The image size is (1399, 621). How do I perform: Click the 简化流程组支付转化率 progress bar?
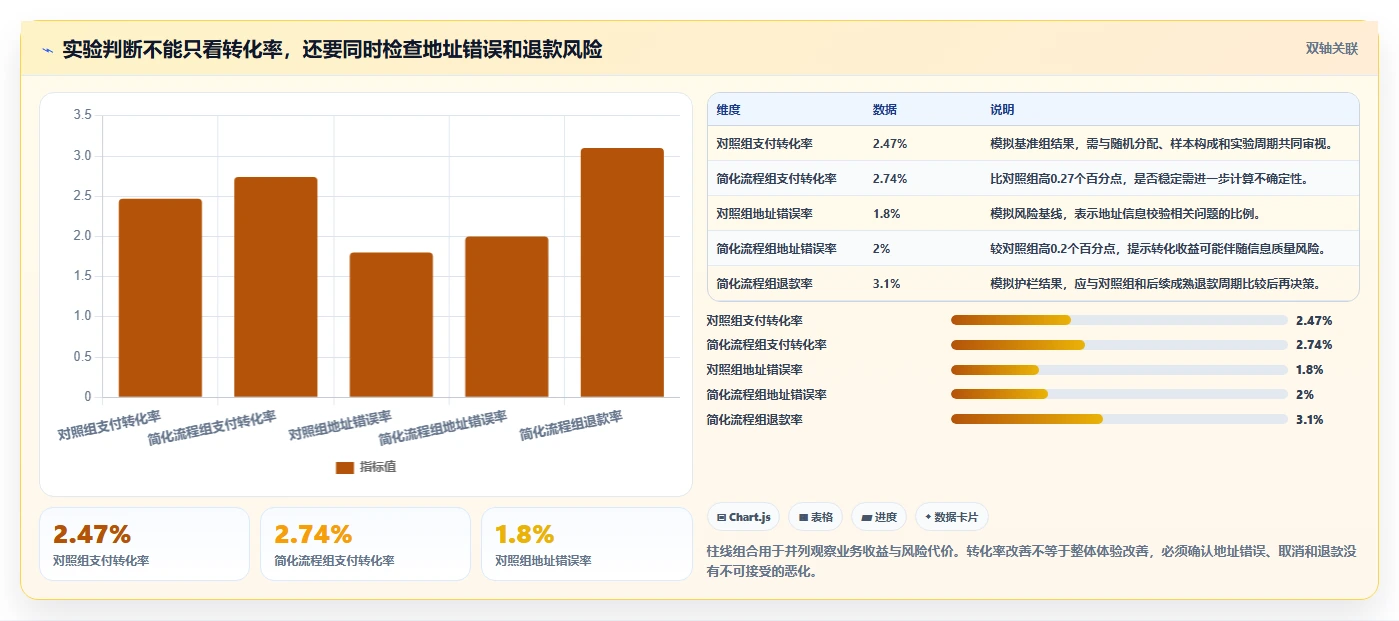(1119, 345)
